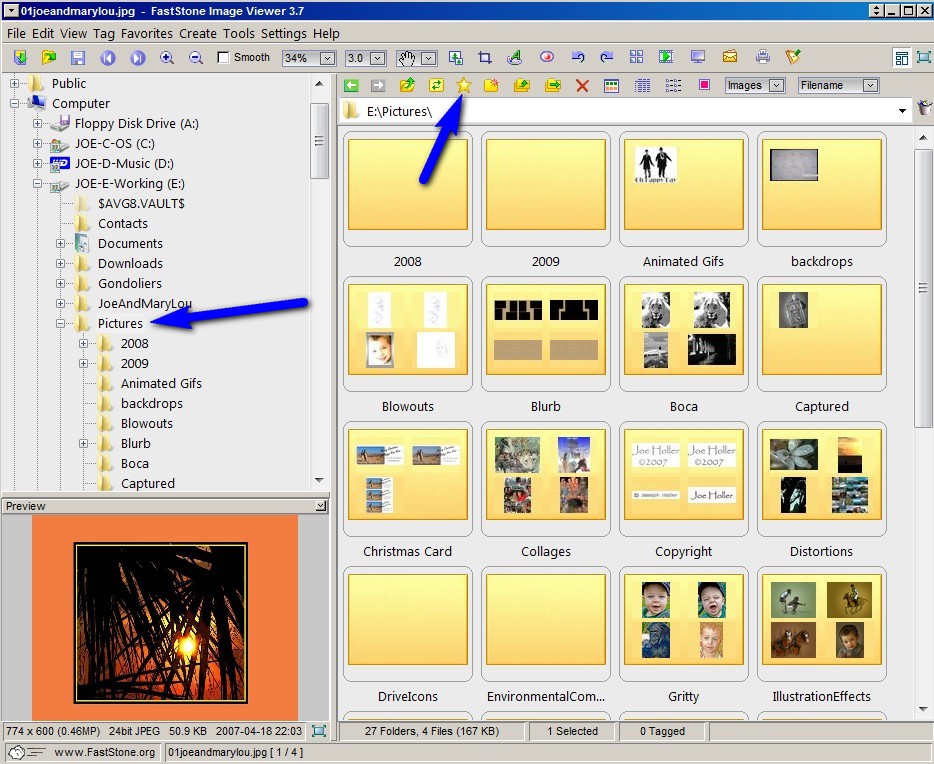This screenshot has width=934, height=764.
Task: Toggle fit-to-window icon in preview status bar
Action: (319, 731)
